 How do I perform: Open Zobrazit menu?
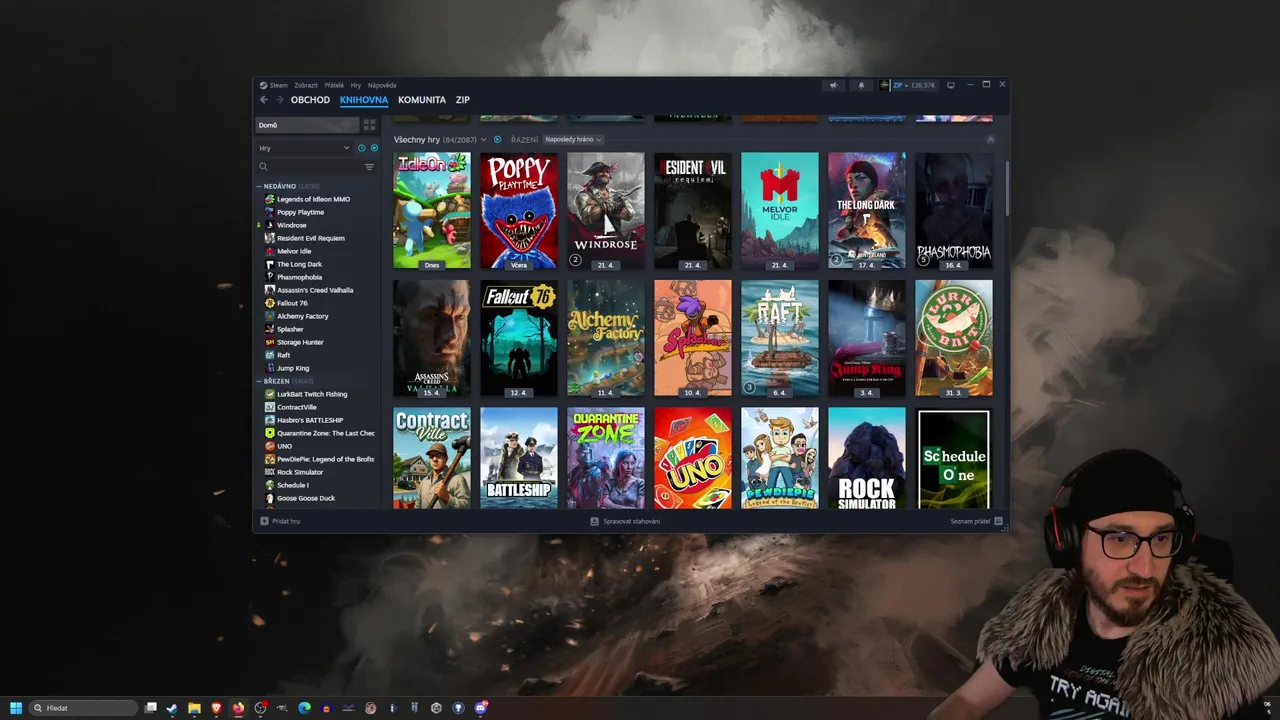coord(306,85)
